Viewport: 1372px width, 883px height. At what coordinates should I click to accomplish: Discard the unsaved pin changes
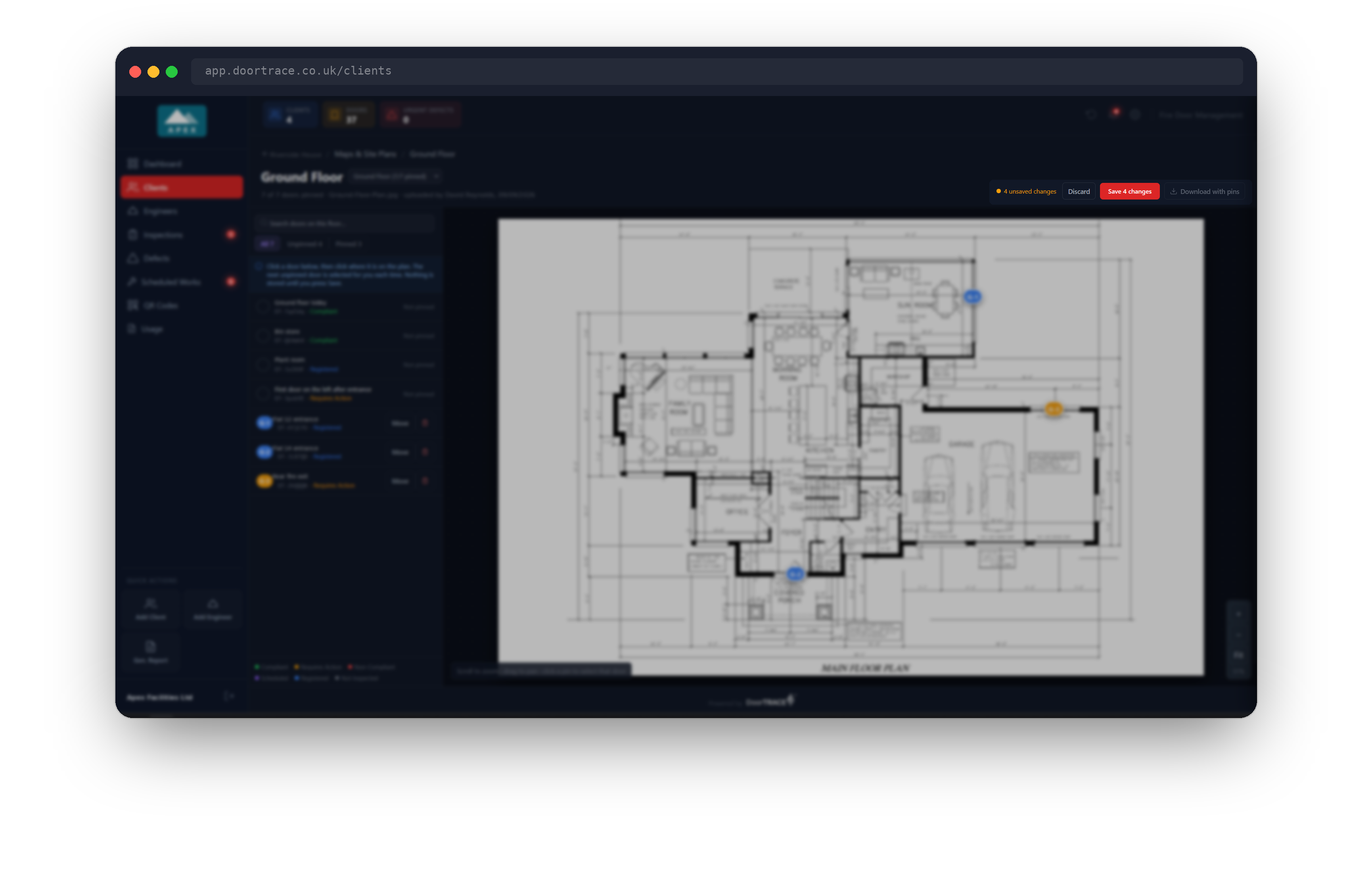pos(1078,192)
